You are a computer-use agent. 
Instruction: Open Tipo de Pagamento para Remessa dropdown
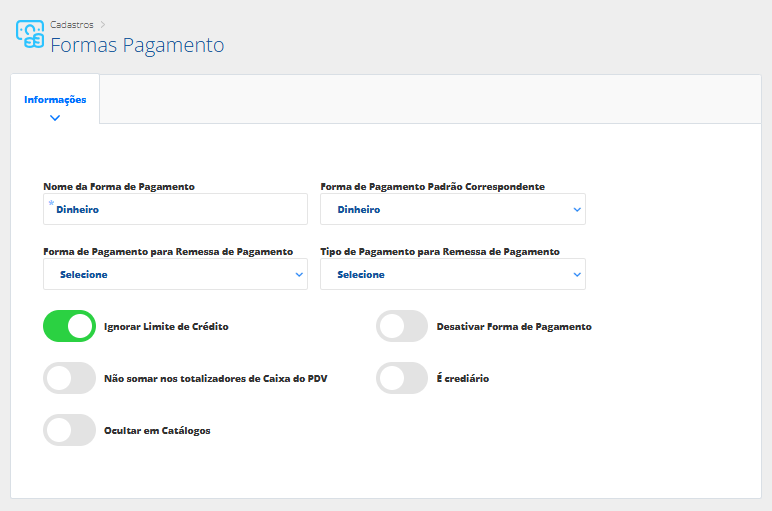coord(452,274)
